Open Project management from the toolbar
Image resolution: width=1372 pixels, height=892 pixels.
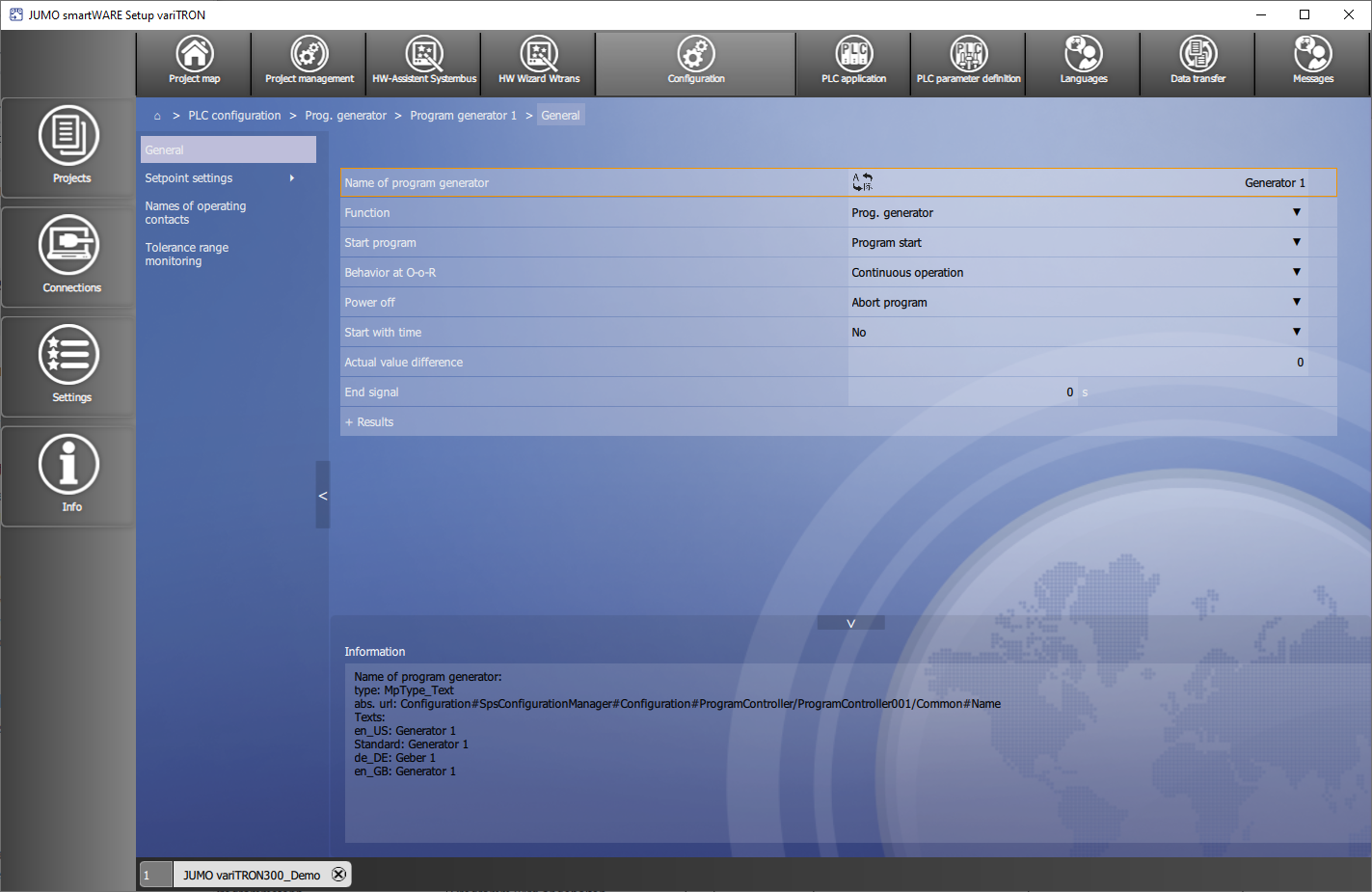tap(309, 62)
